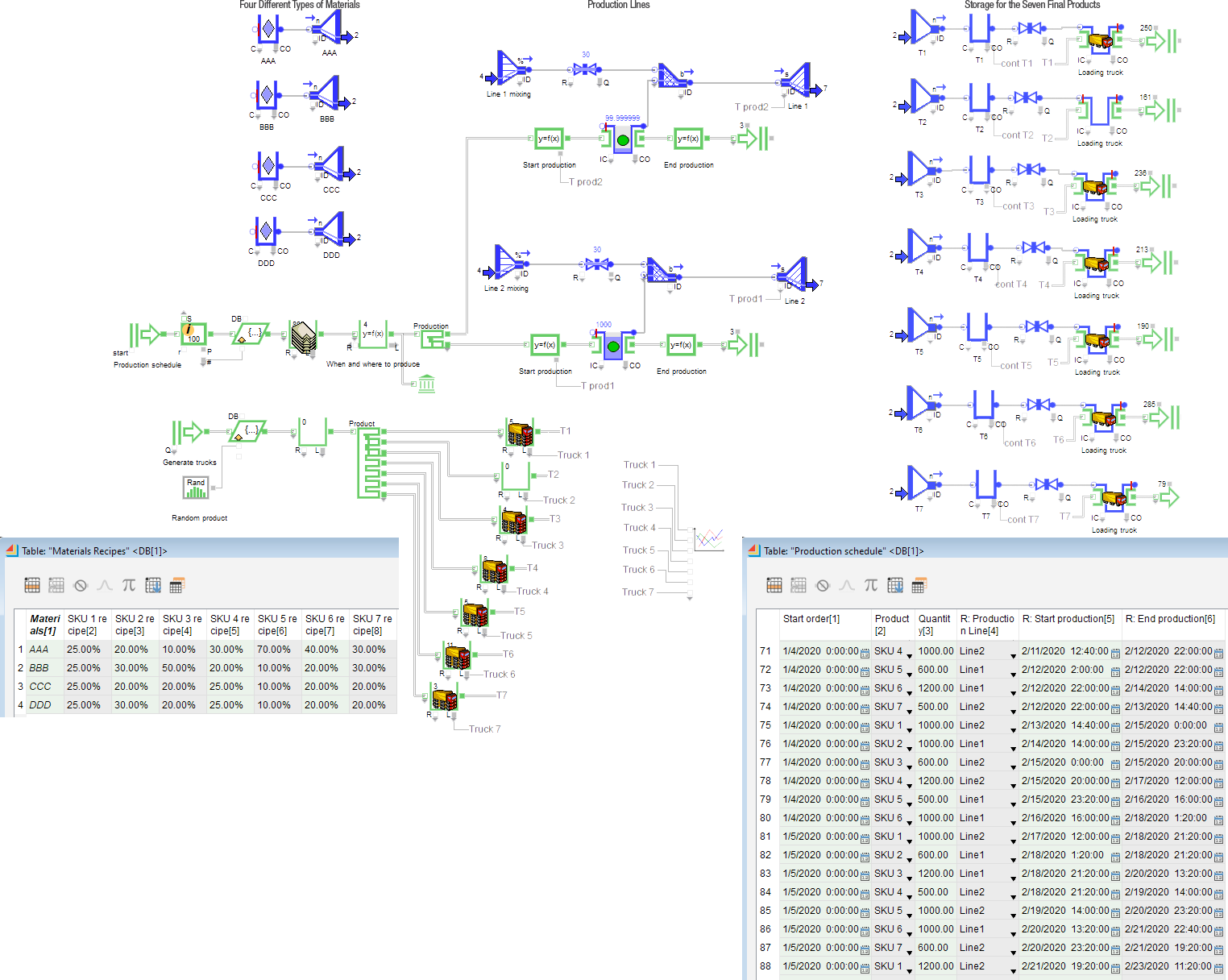Click the SKU 5 recipe column header

(277, 625)
